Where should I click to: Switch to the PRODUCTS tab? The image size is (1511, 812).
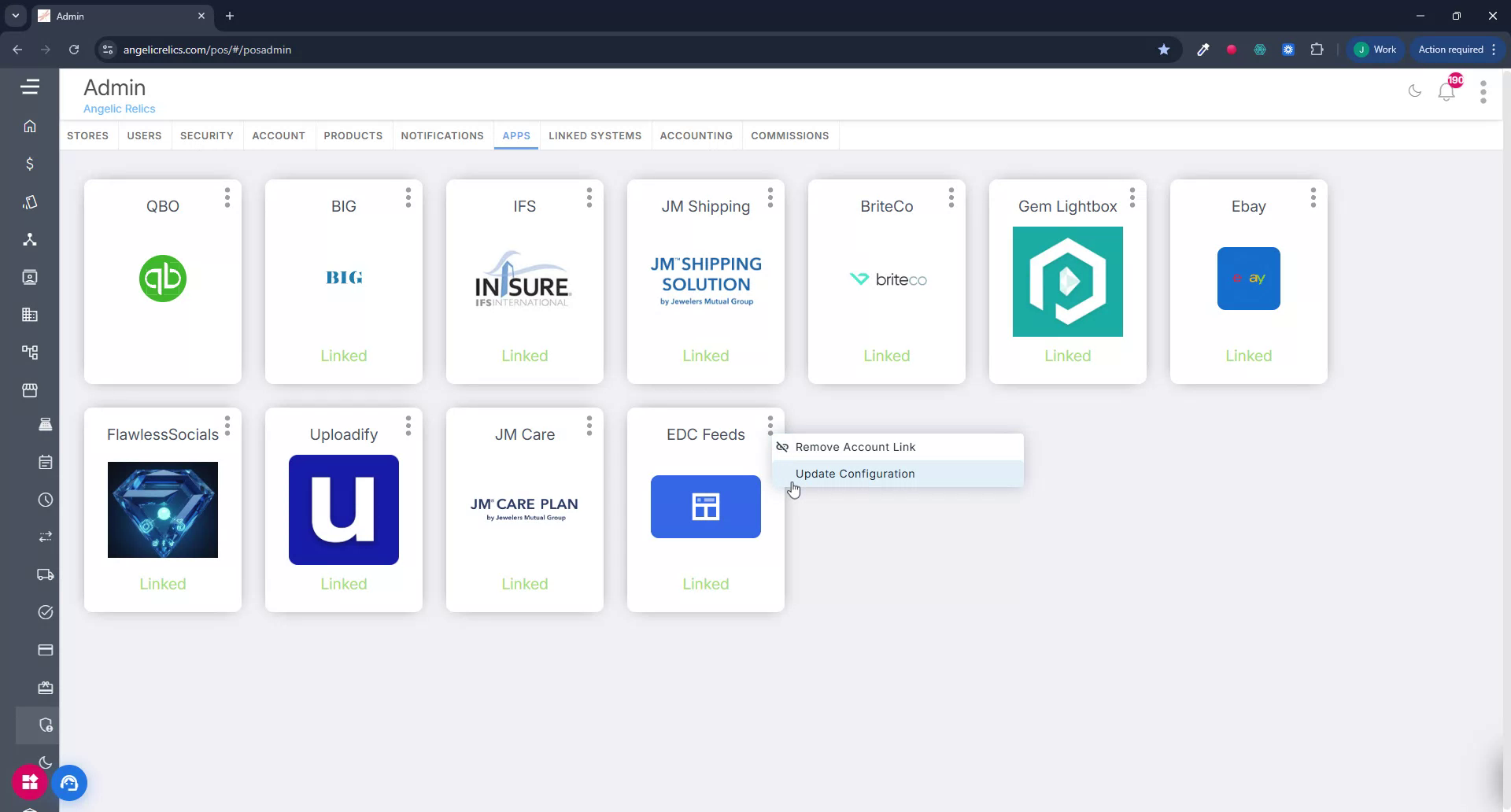(353, 135)
